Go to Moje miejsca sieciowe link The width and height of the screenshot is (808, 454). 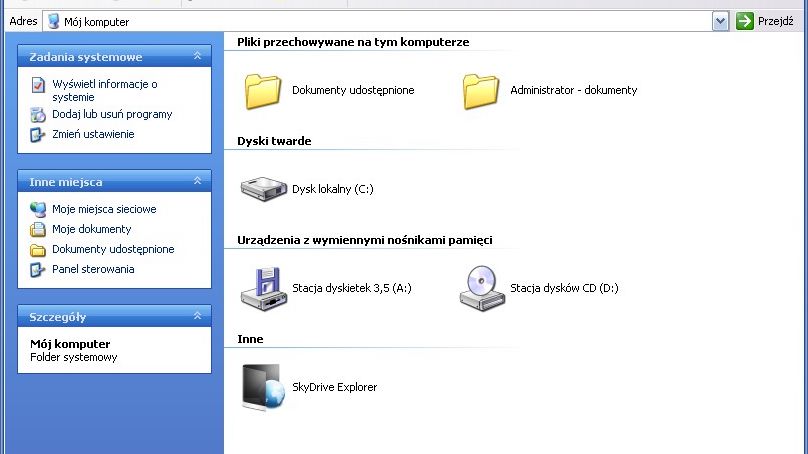tap(104, 209)
